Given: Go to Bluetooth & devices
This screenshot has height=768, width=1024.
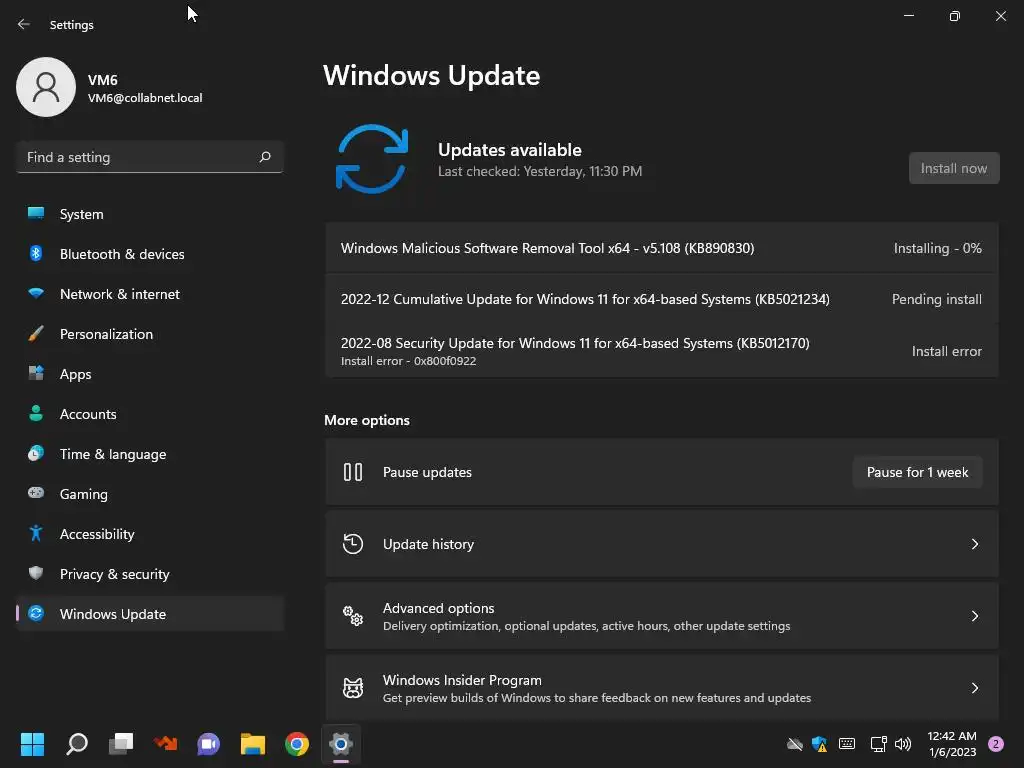Looking at the screenshot, I should coord(150,254).
